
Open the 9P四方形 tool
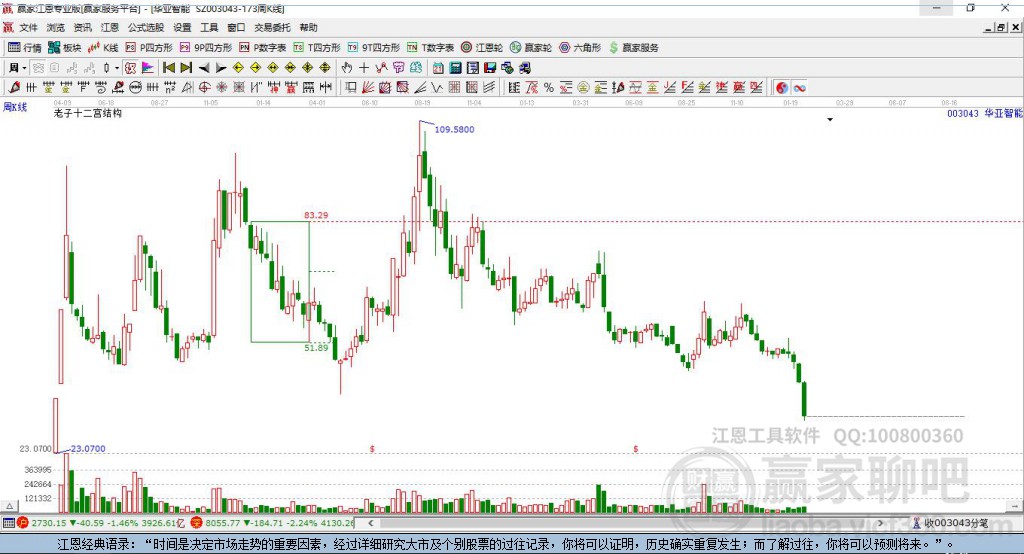tap(206, 48)
